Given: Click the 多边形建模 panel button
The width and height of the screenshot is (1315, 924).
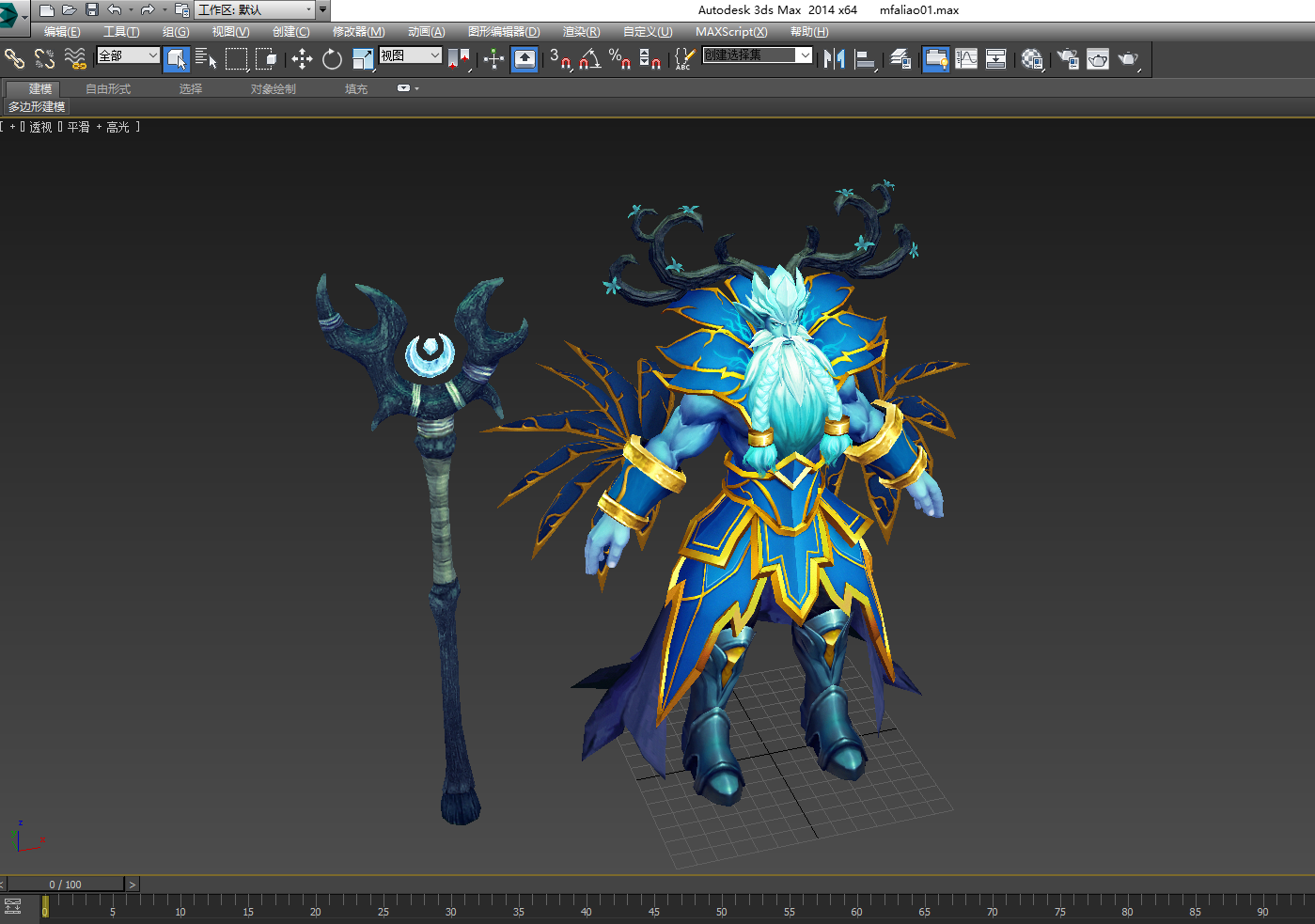Looking at the screenshot, I should click(x=37, y=107).
